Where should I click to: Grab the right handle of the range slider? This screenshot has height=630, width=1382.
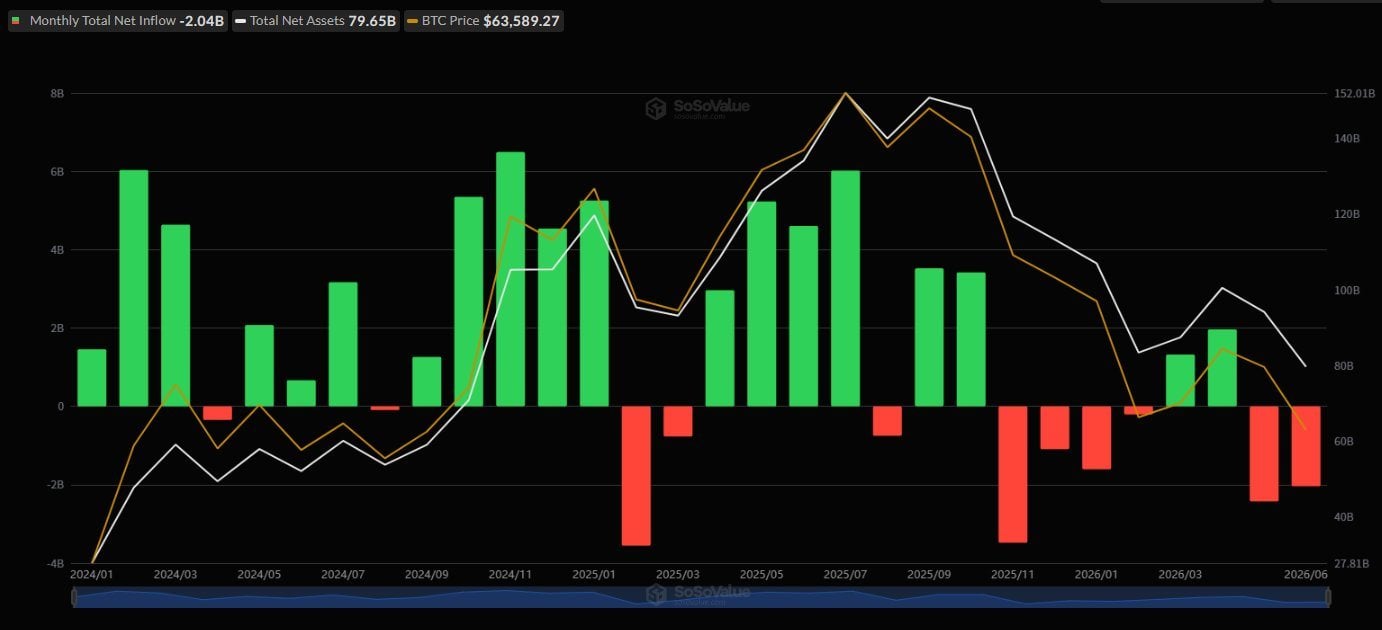point(1329,597)
